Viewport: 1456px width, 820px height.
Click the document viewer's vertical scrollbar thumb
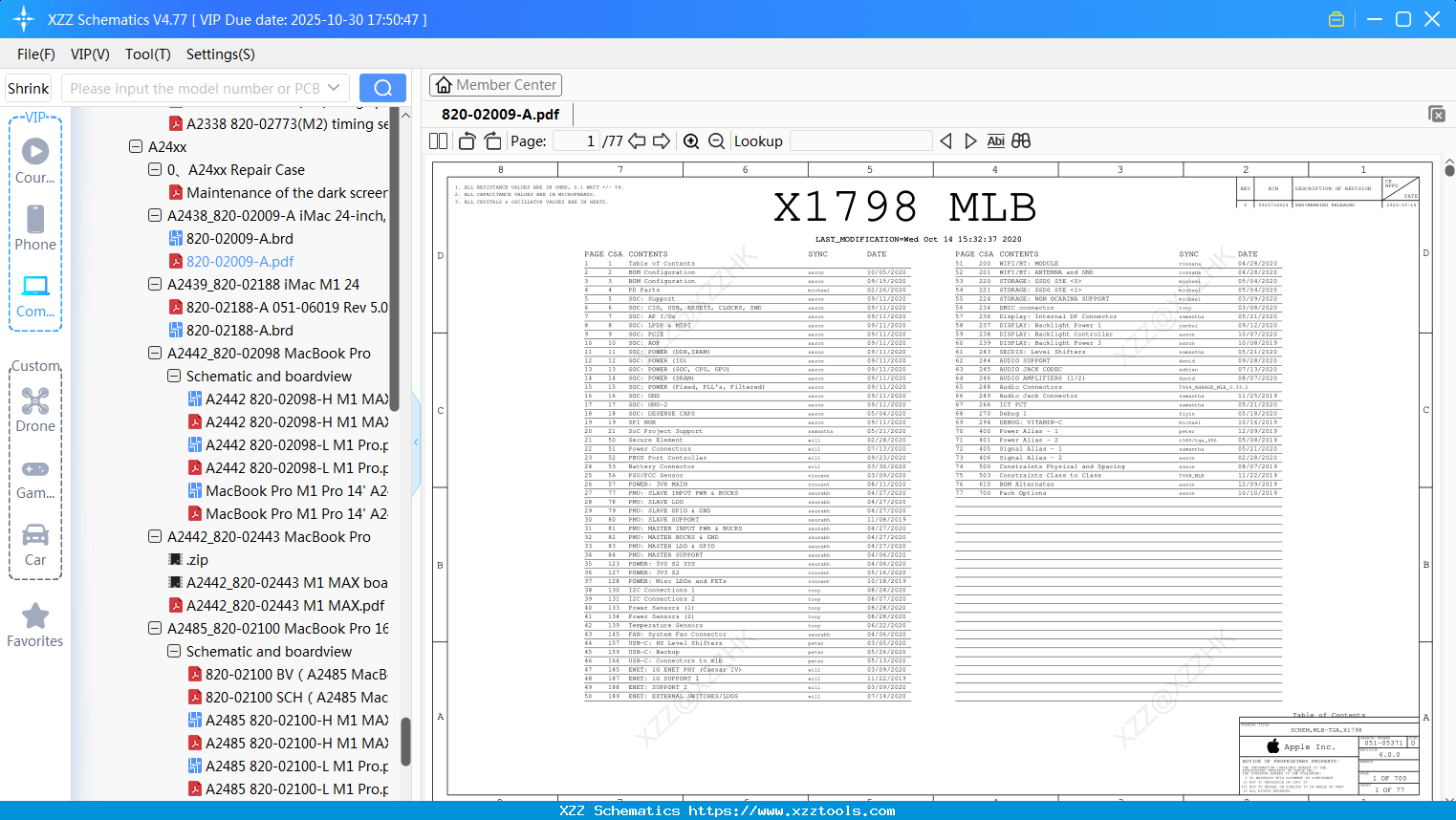click(x=1449, y=171)
